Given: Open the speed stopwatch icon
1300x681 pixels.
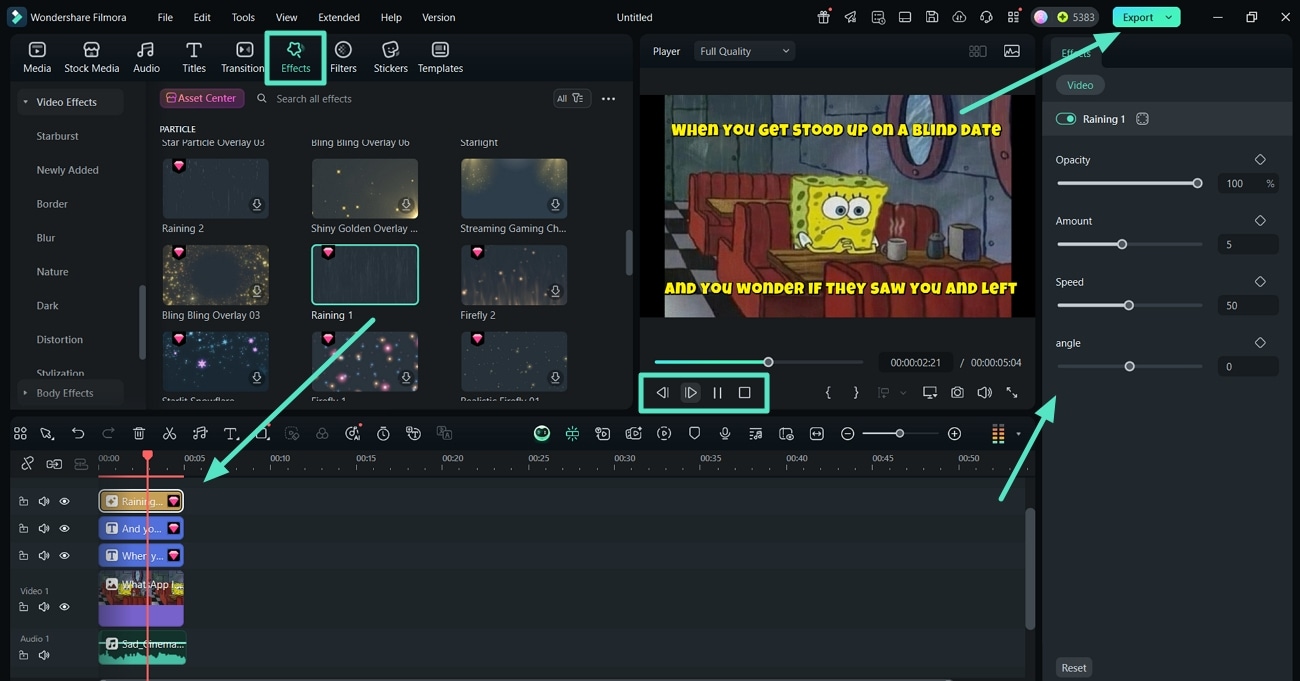Looking at the screenshot, I should coord(383,433).
